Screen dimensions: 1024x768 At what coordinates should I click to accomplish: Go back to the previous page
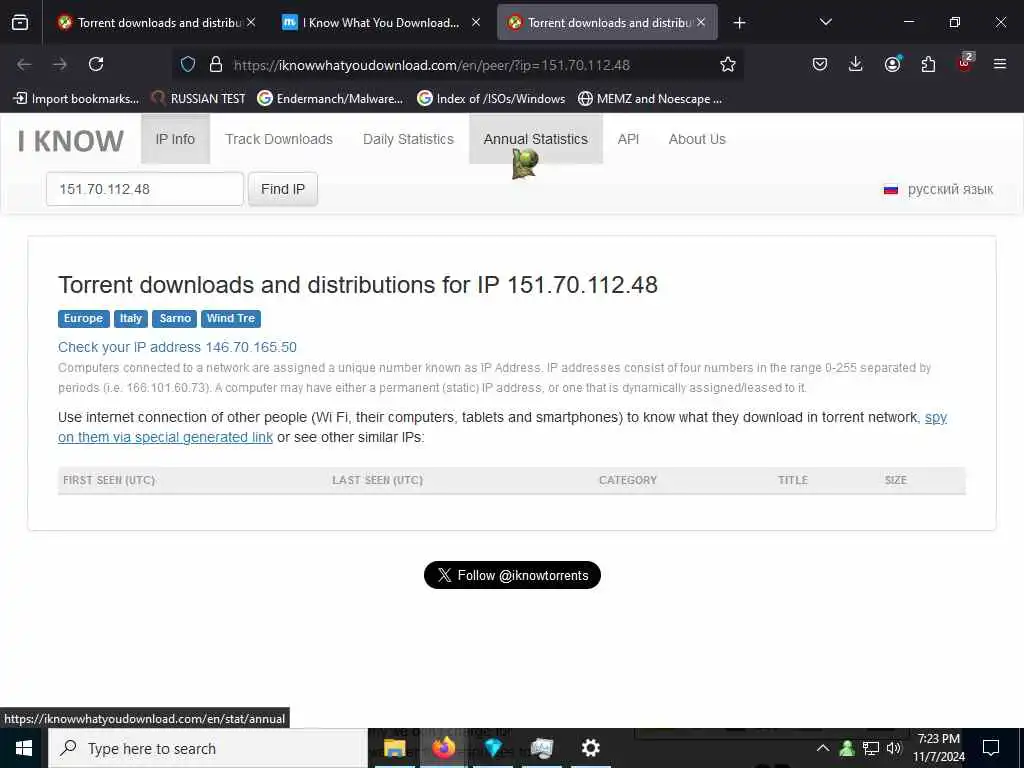click(24, 64)
